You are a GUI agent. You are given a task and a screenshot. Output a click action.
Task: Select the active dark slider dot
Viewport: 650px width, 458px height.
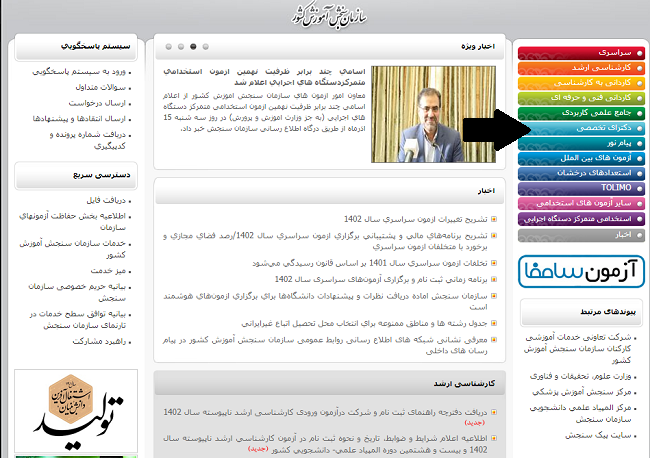(x=193, y=46)
